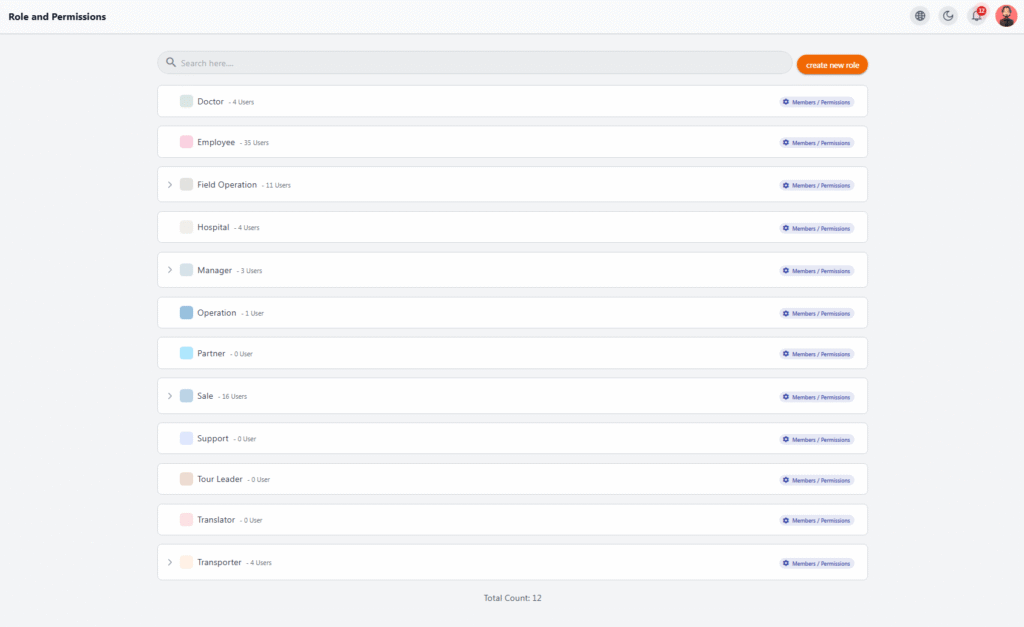Click the Manager color swatch
The image size is (1024, 627).
186,270
